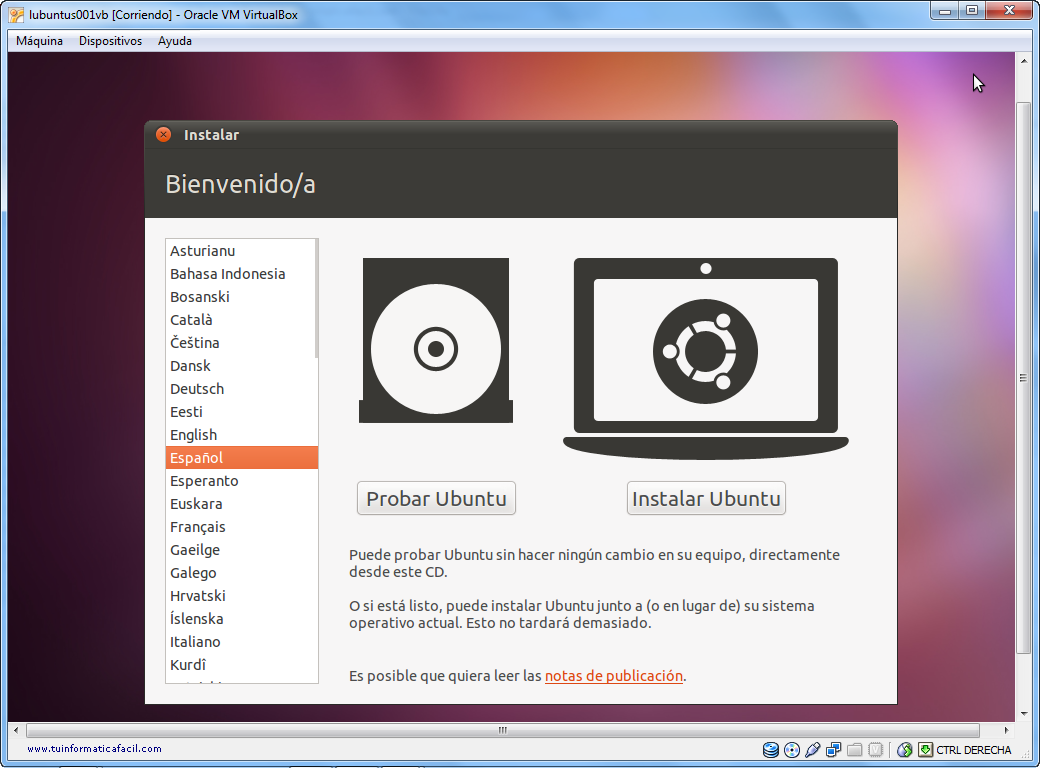
Task: Click the VM window horizontal scrollbar thumb
Action: (503, 730)
